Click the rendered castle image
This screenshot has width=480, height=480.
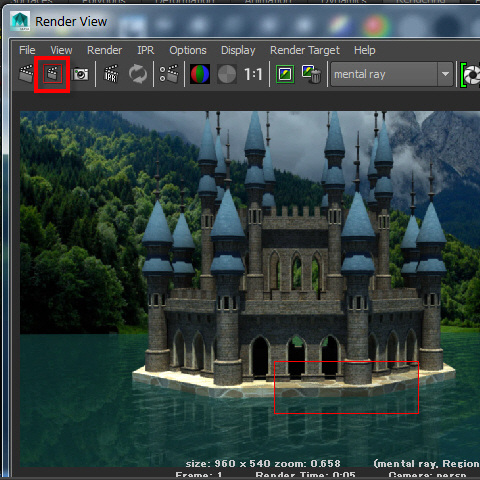(250, 289)
